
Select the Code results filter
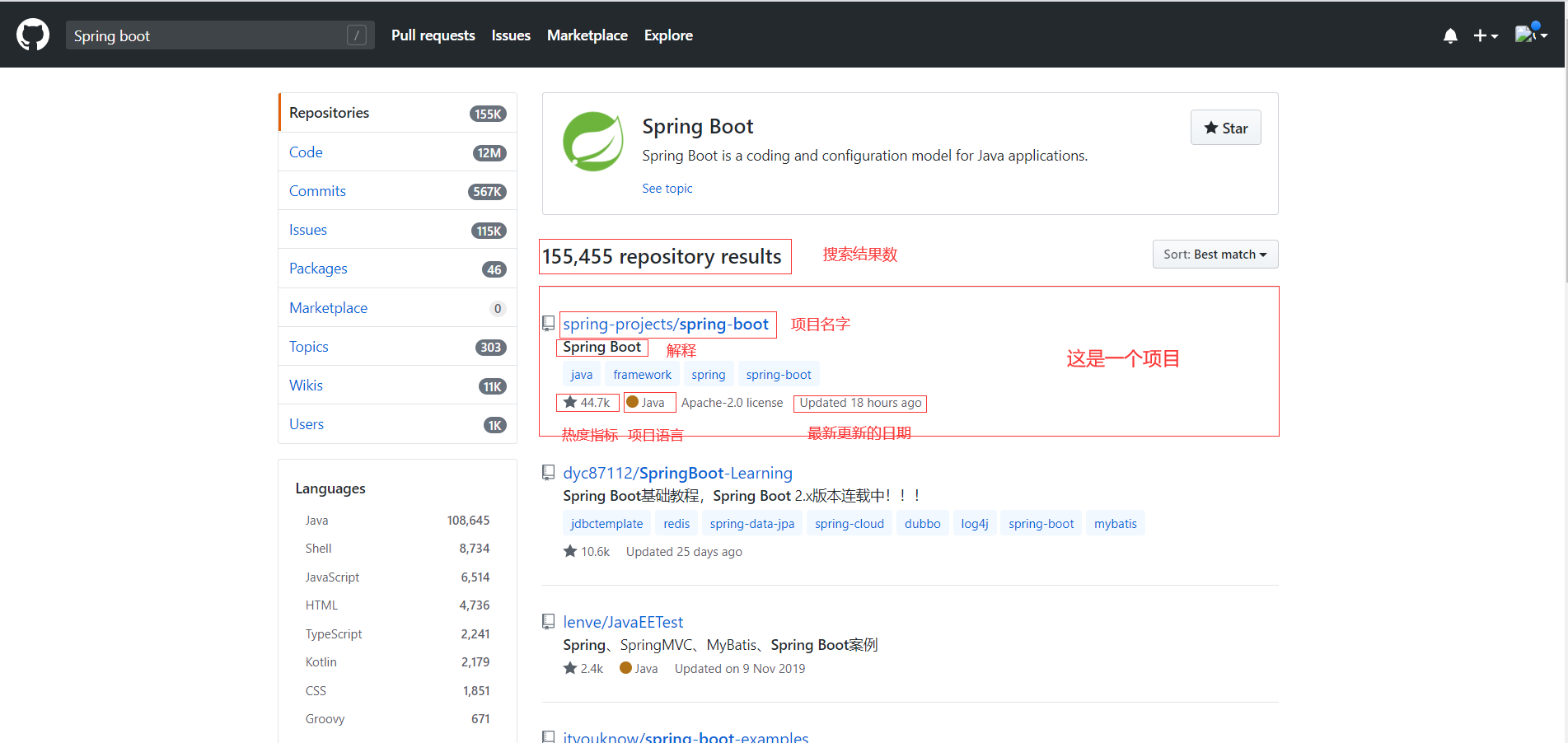pos(398,152)
